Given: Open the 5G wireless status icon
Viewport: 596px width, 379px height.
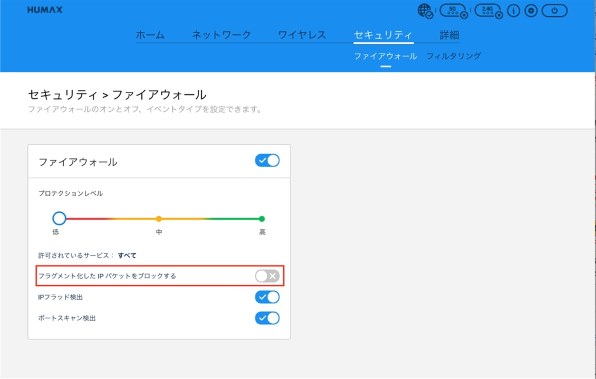Looking at the screenshot, I should click(x=453, y=11).
